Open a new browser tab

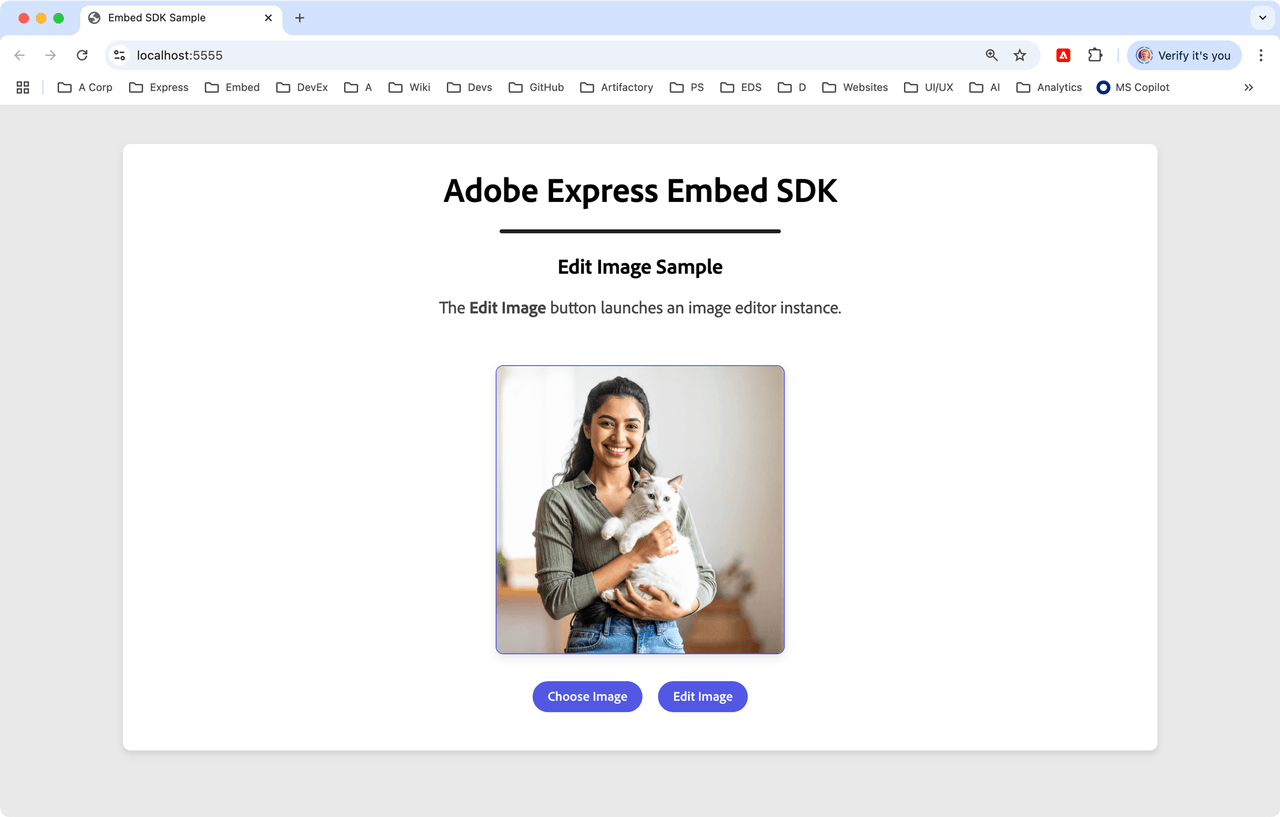299,18
